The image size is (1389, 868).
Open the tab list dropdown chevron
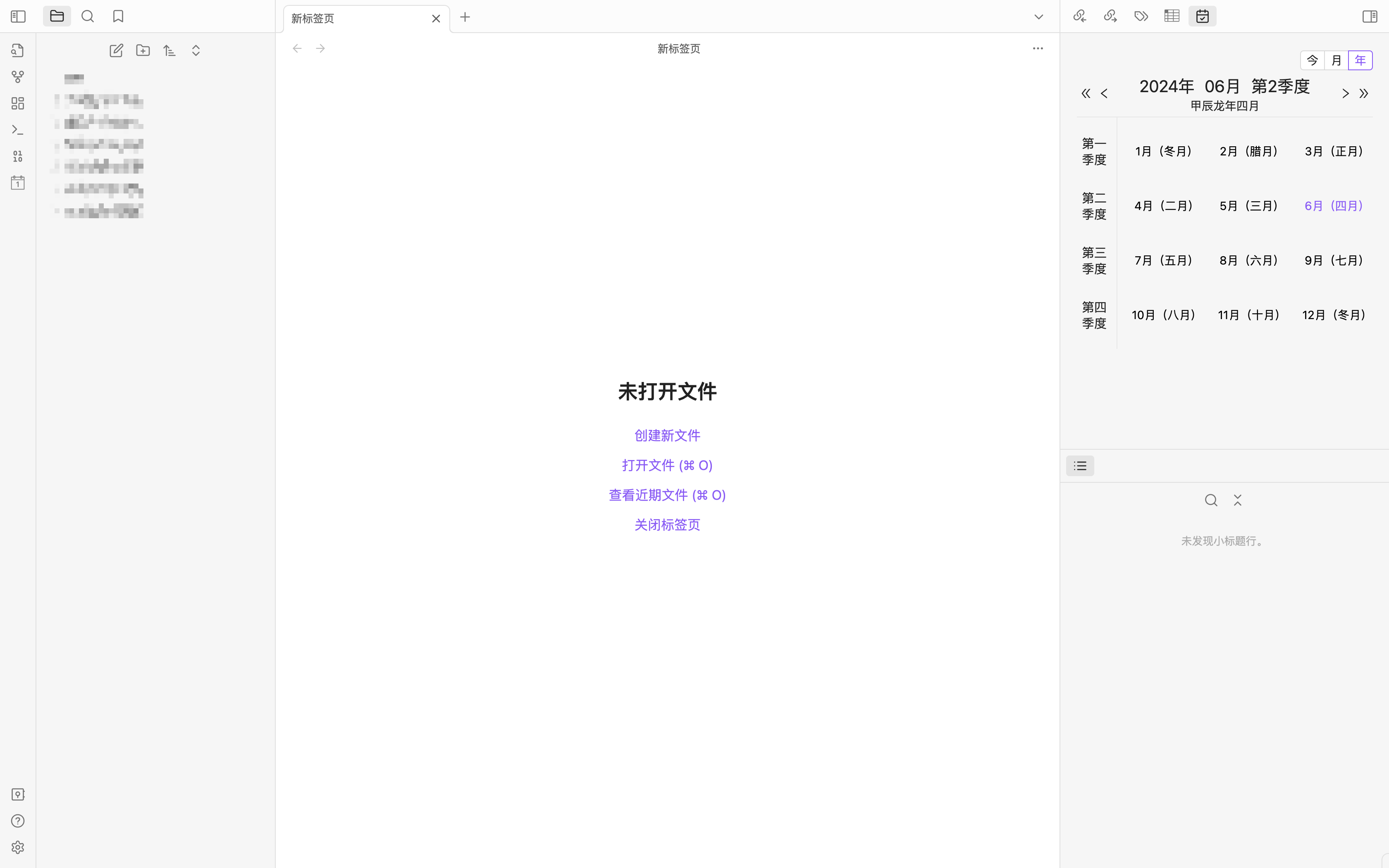click(x=1038, y=17)
